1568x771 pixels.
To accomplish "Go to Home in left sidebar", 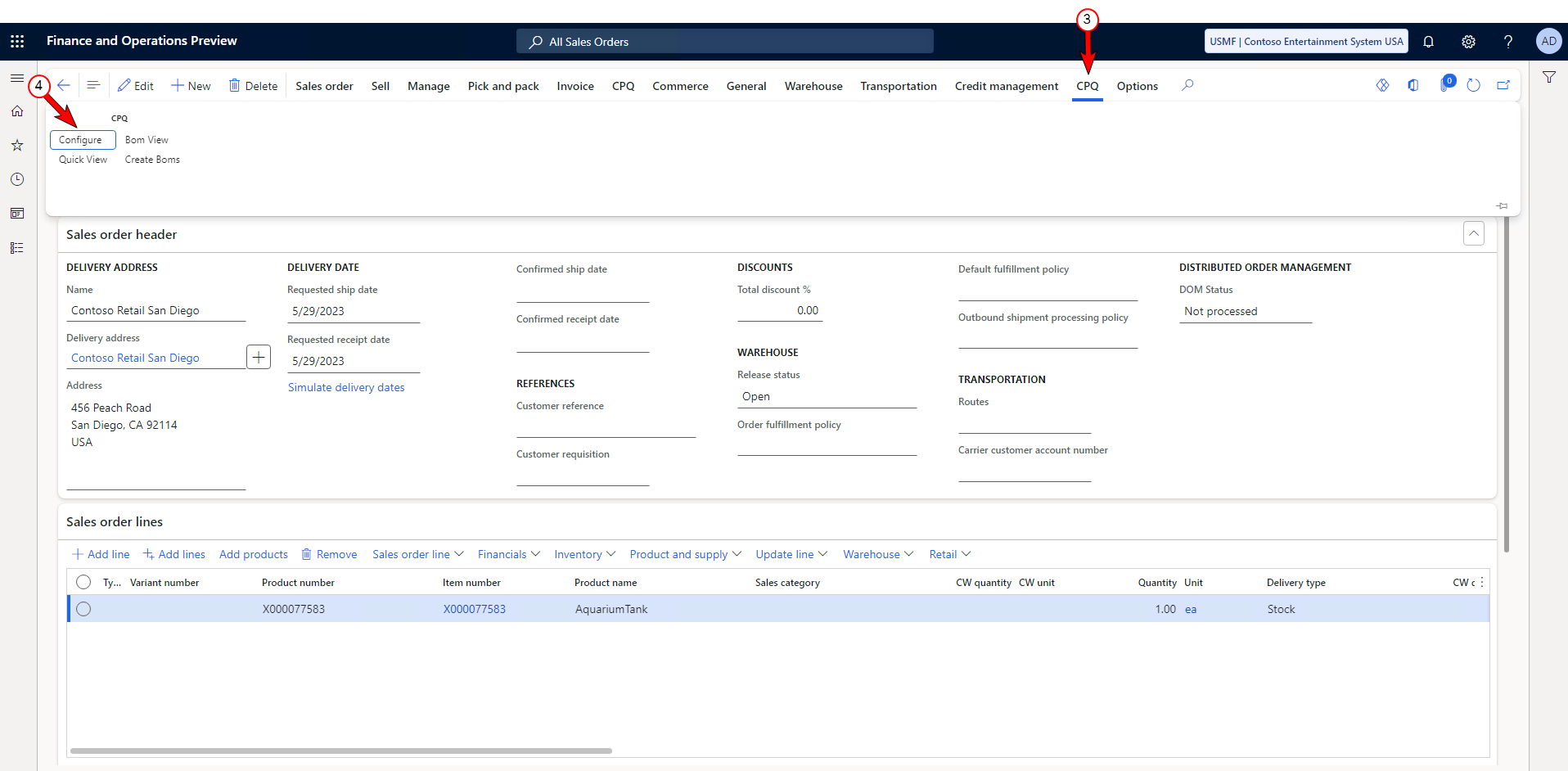I will pos(17,111).
